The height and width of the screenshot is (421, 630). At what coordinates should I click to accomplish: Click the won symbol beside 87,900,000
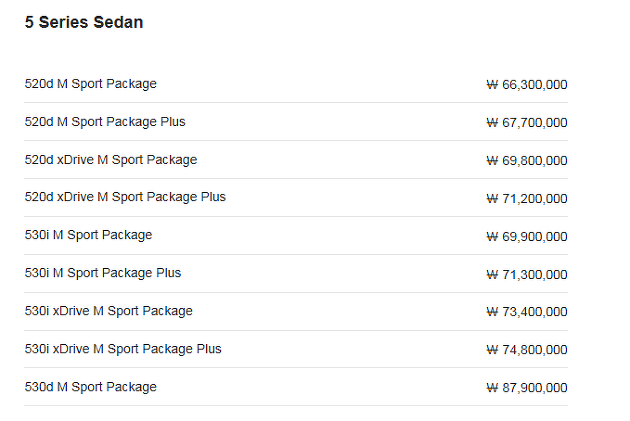tap(492, 388)
